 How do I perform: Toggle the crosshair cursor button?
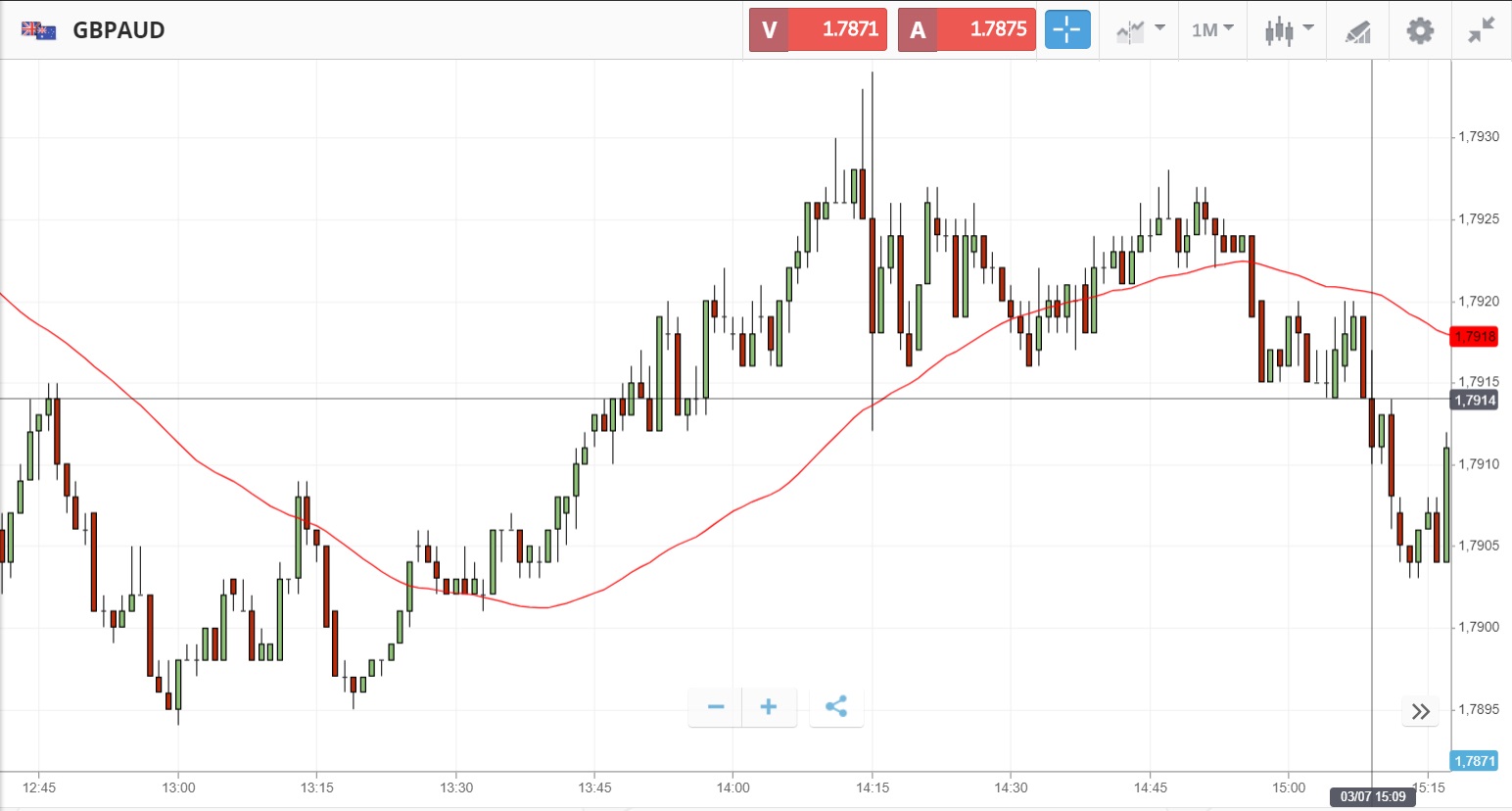1066,30
